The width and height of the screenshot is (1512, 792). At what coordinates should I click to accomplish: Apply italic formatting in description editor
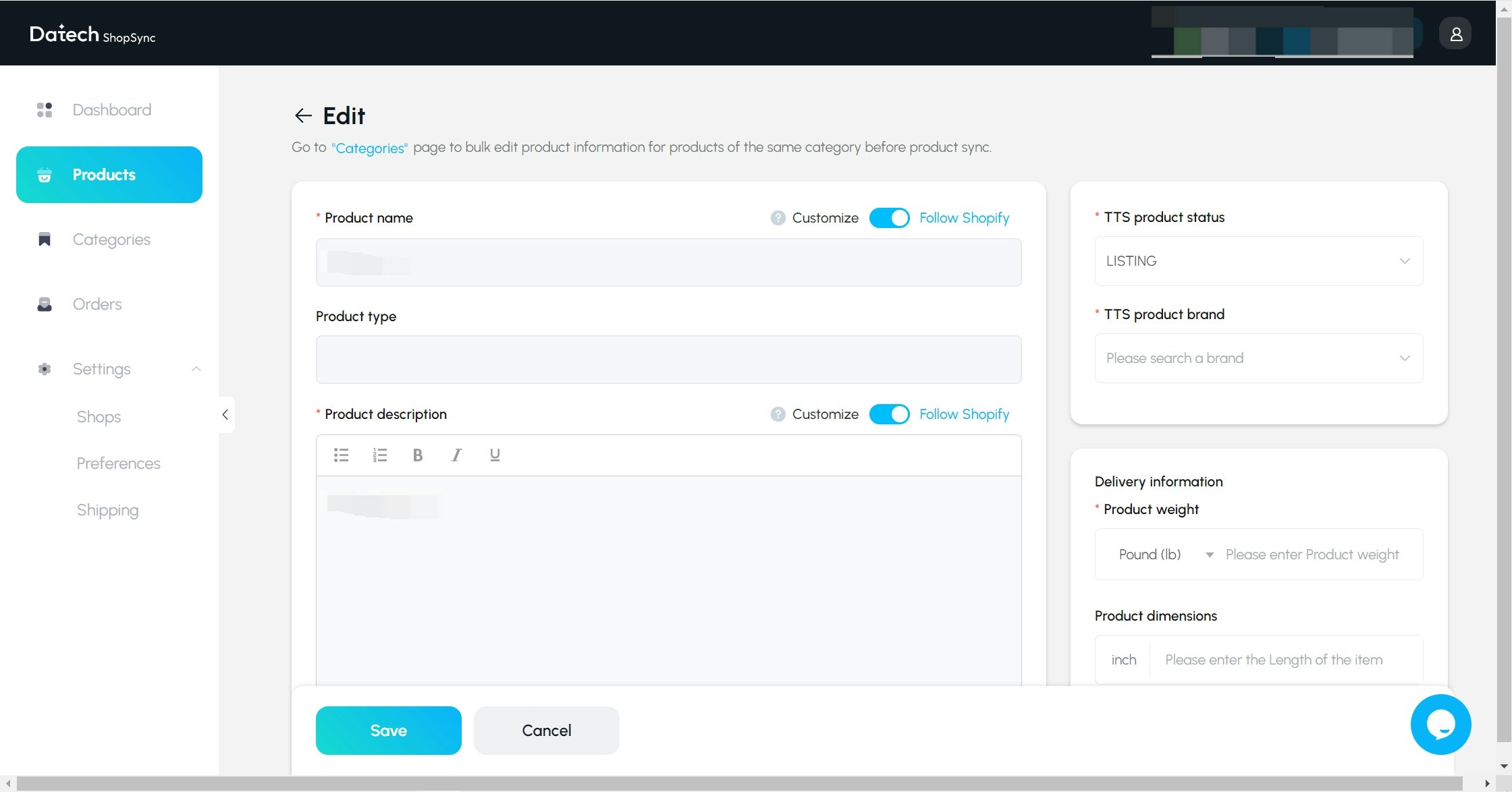[456, 455]
